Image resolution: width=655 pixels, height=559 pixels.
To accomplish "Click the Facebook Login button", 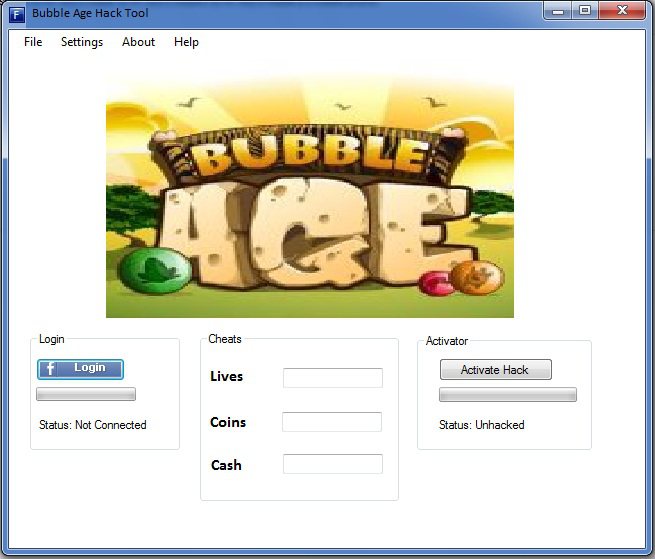I will point(80,369).
